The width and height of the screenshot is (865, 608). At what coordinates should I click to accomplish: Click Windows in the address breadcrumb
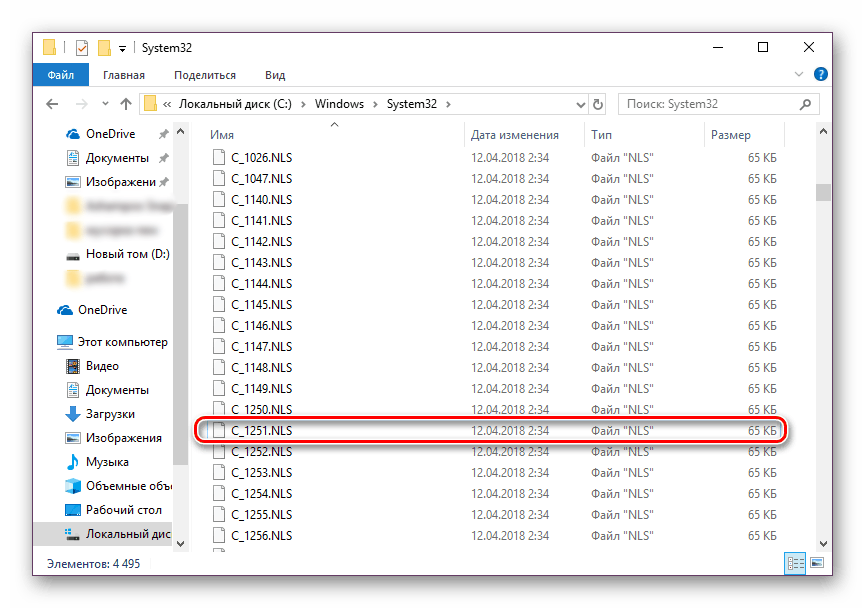[x=339, y=104]
